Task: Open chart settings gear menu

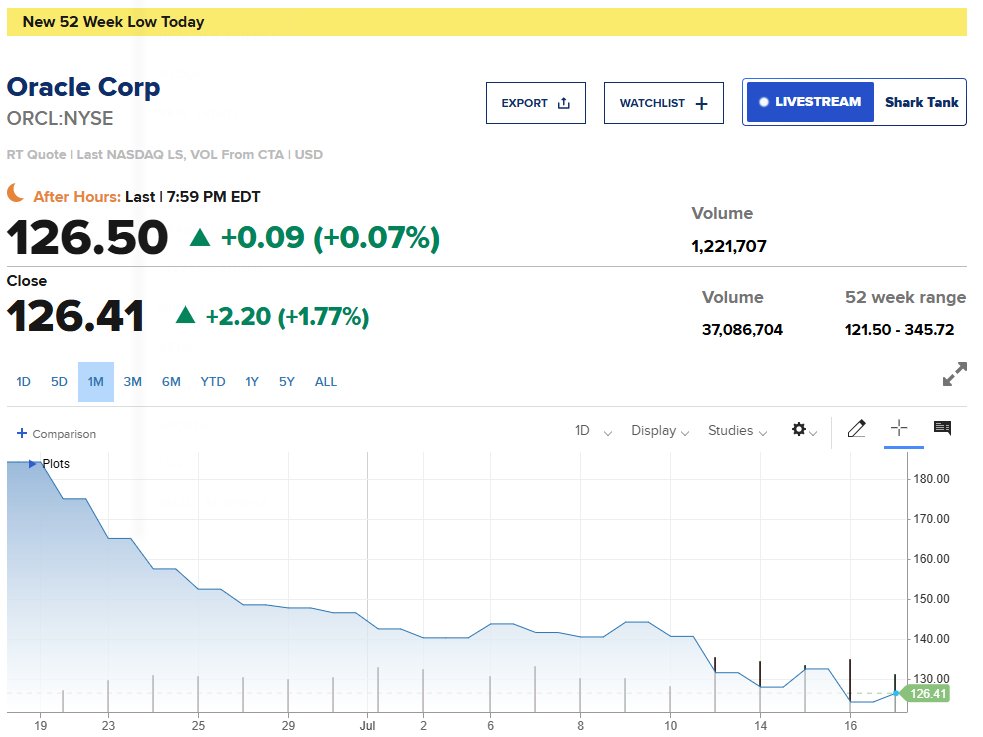Action: pos(803,430)
